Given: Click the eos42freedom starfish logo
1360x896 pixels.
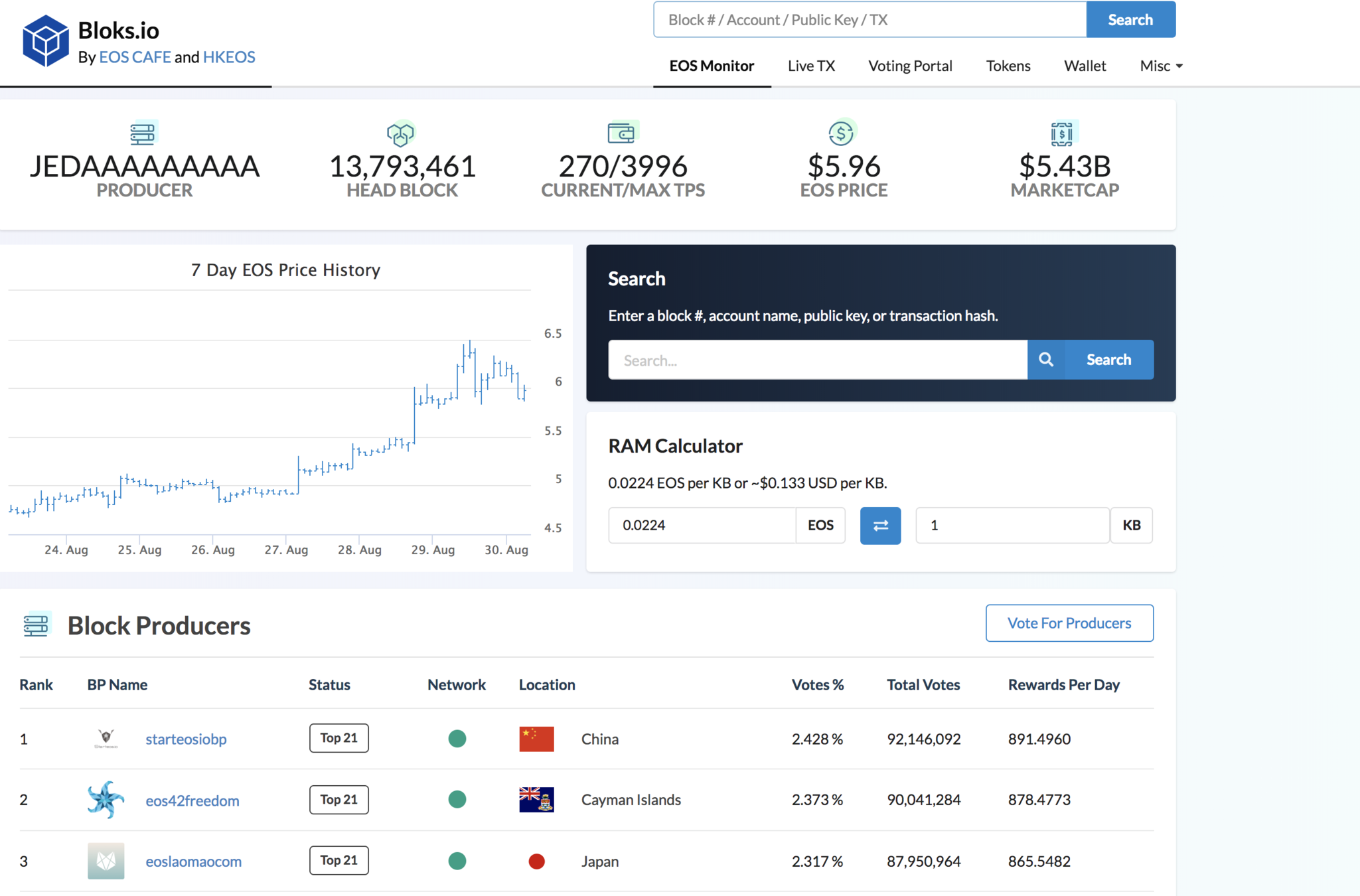Looking at the screenshot, I should click(x=106, y=799).
